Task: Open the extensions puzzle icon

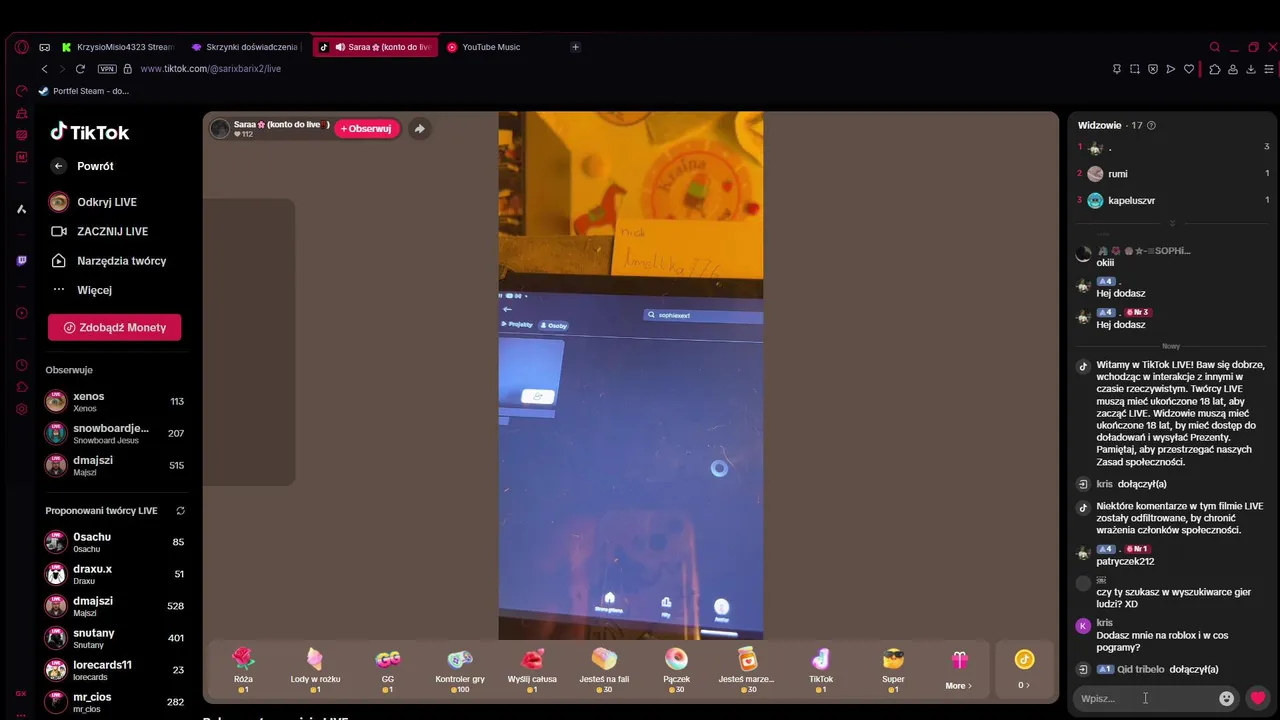Action: [1215, 69]
